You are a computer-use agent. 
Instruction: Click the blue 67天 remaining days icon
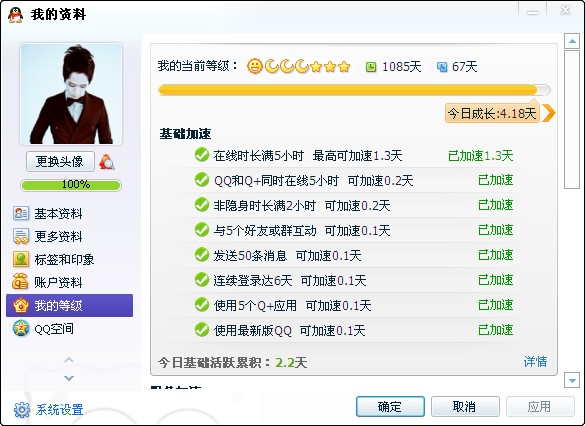pyautogui.click(x=442, y=67)
